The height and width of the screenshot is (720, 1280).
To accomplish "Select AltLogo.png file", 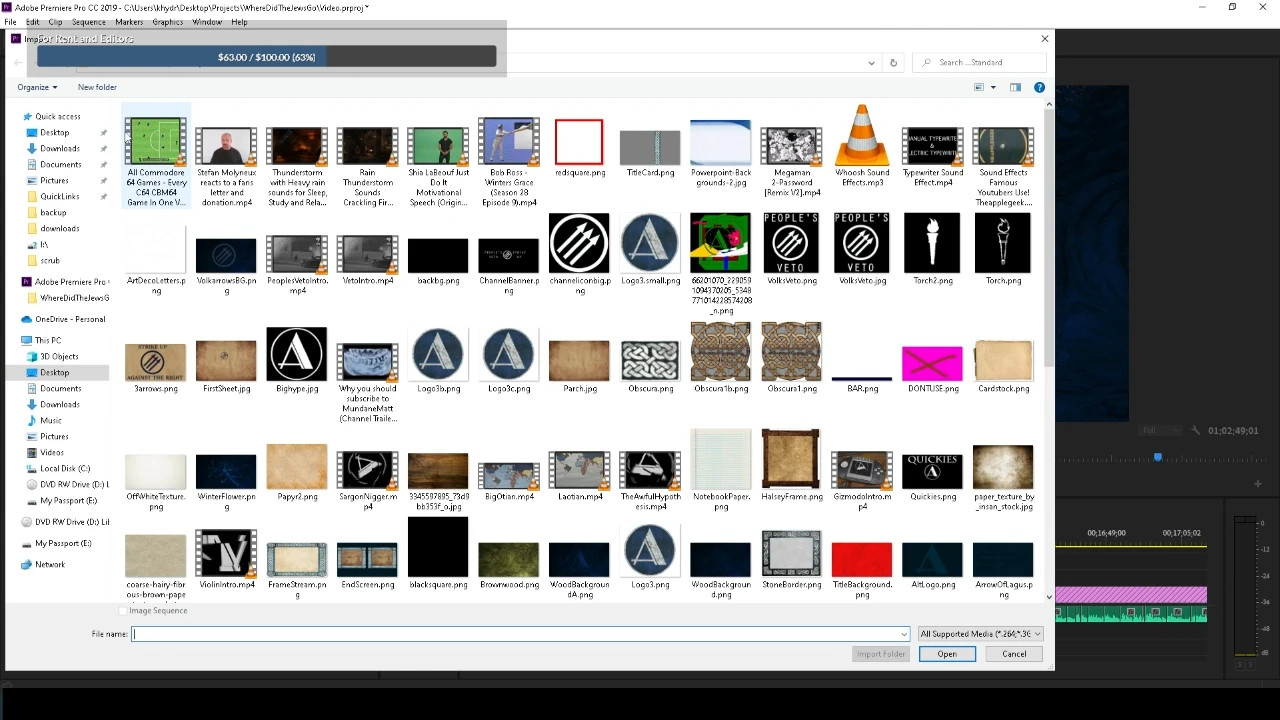I will [933, 565].
